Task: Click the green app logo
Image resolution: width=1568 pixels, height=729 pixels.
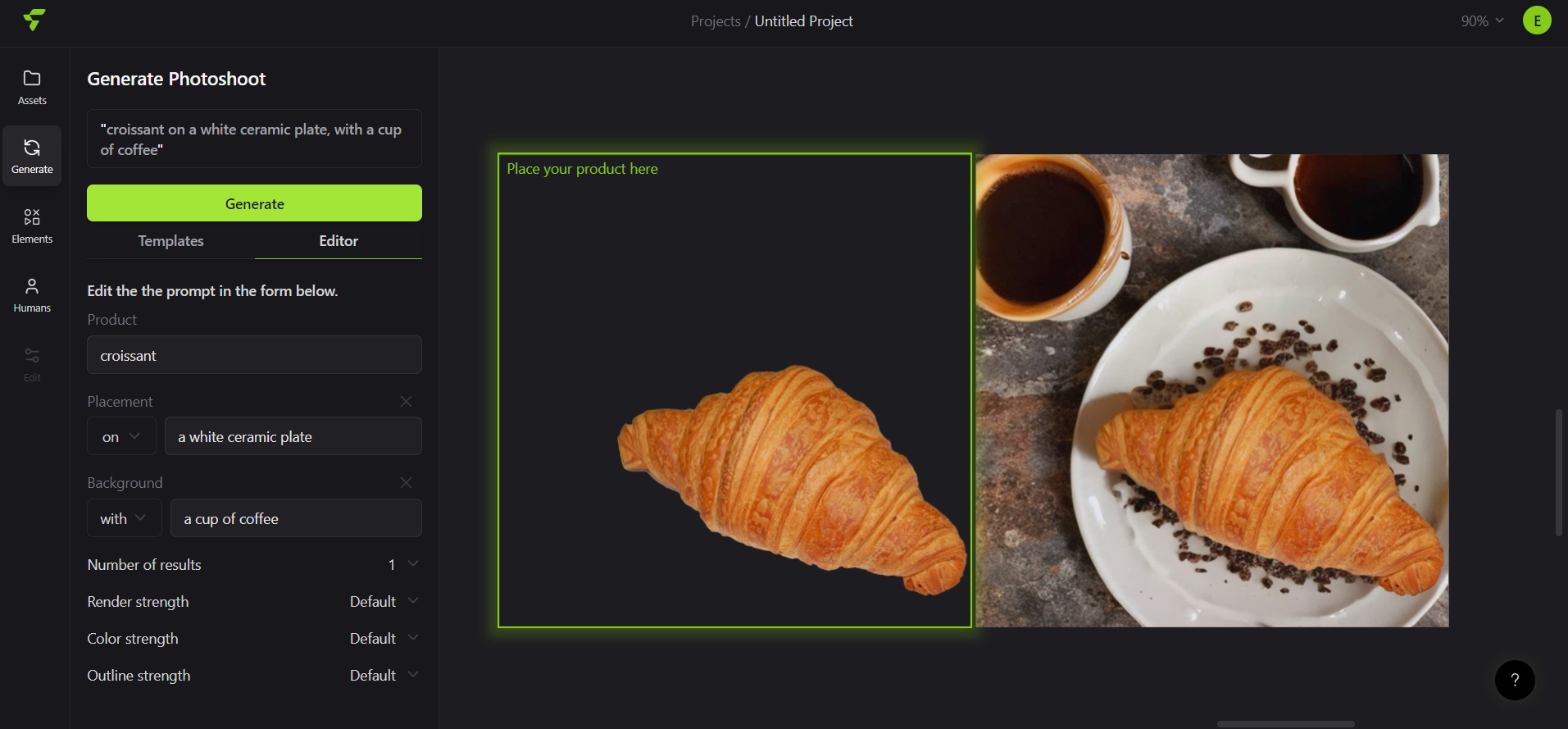Action: pos(34,20)
